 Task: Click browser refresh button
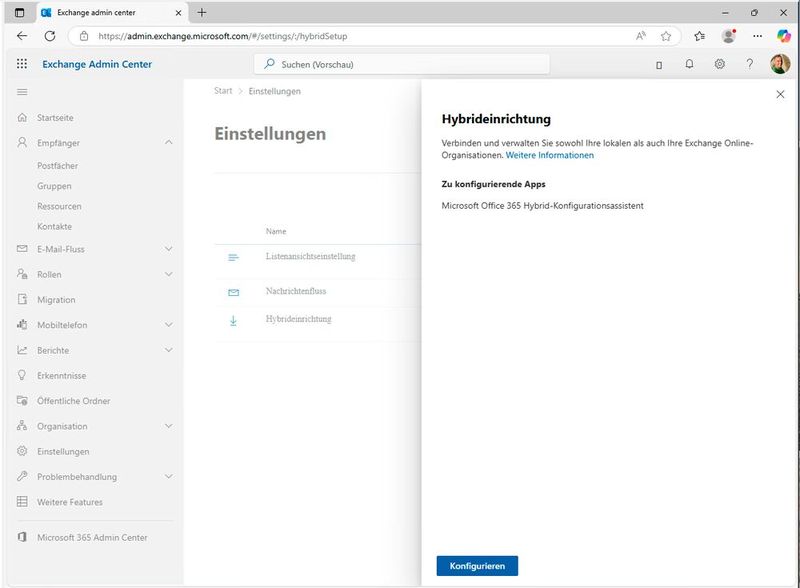point(50,36)
